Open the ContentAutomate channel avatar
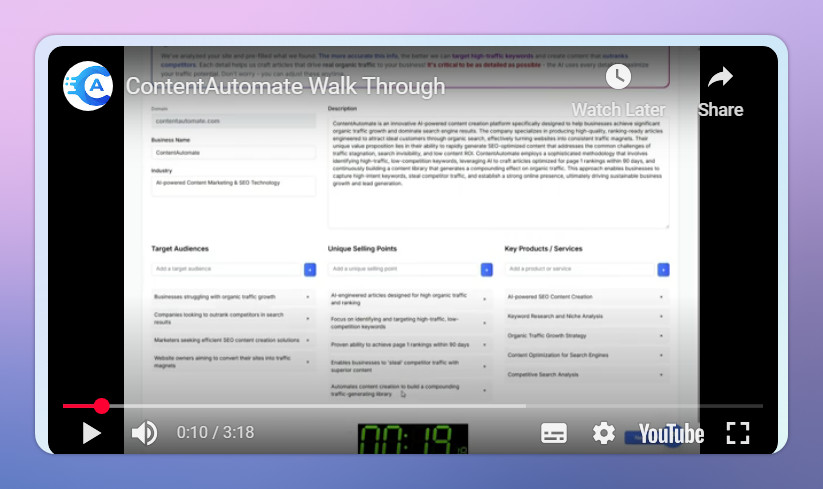Viewport: 823px width, 489px height. click(88, 86)
